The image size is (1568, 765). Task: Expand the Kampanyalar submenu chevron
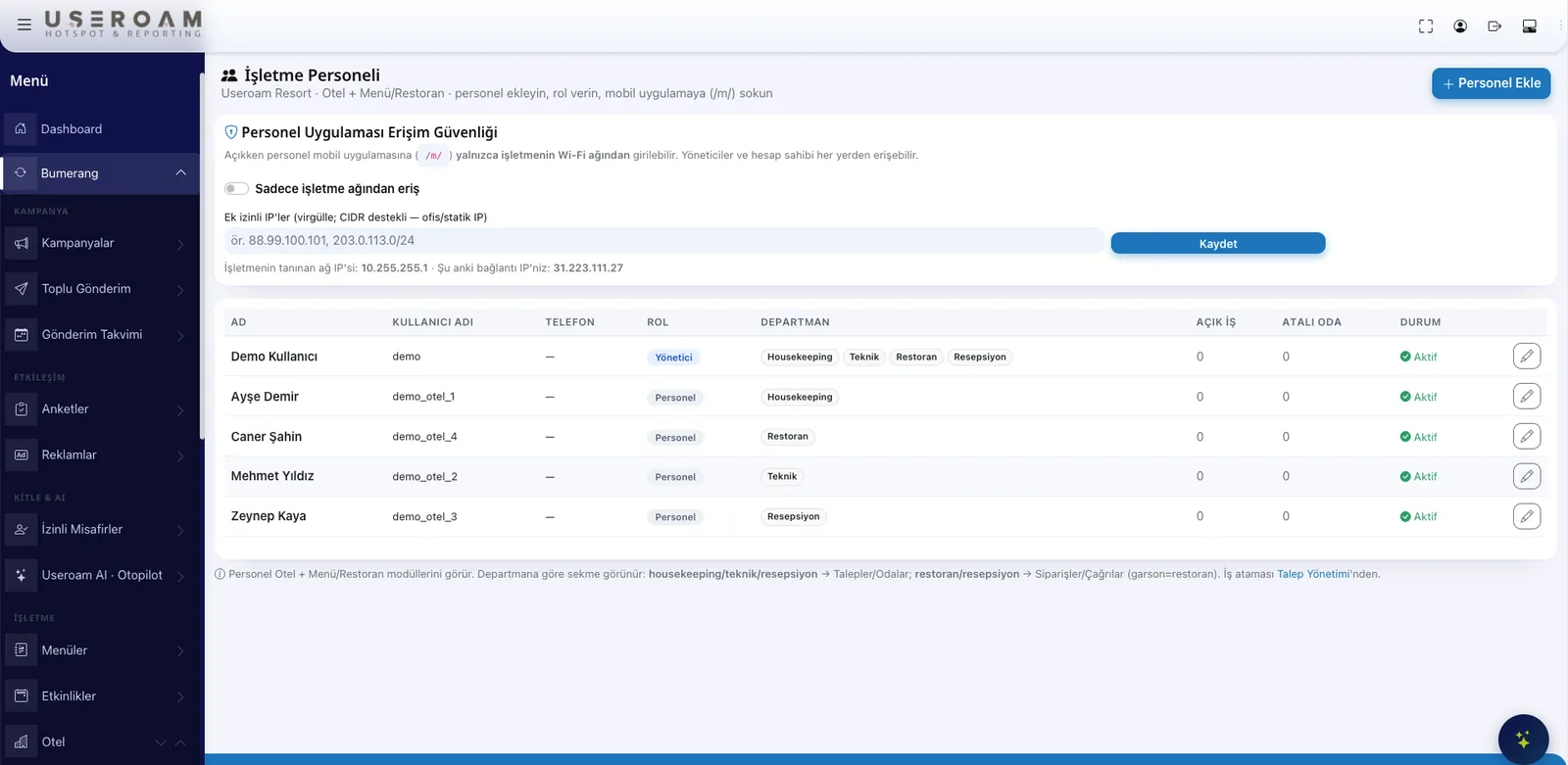180,244
